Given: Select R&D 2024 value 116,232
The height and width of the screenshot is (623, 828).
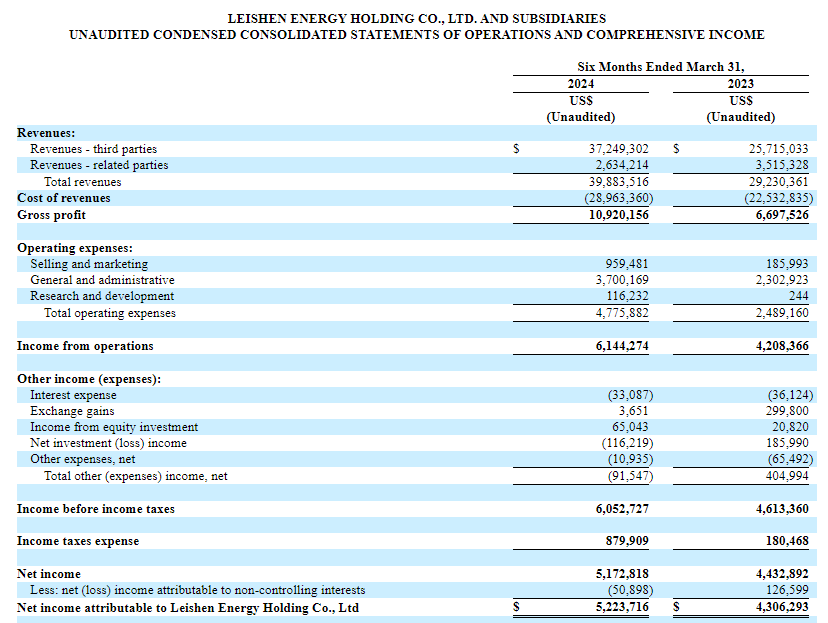Looking at the screenshot, I should click(627, 296).
